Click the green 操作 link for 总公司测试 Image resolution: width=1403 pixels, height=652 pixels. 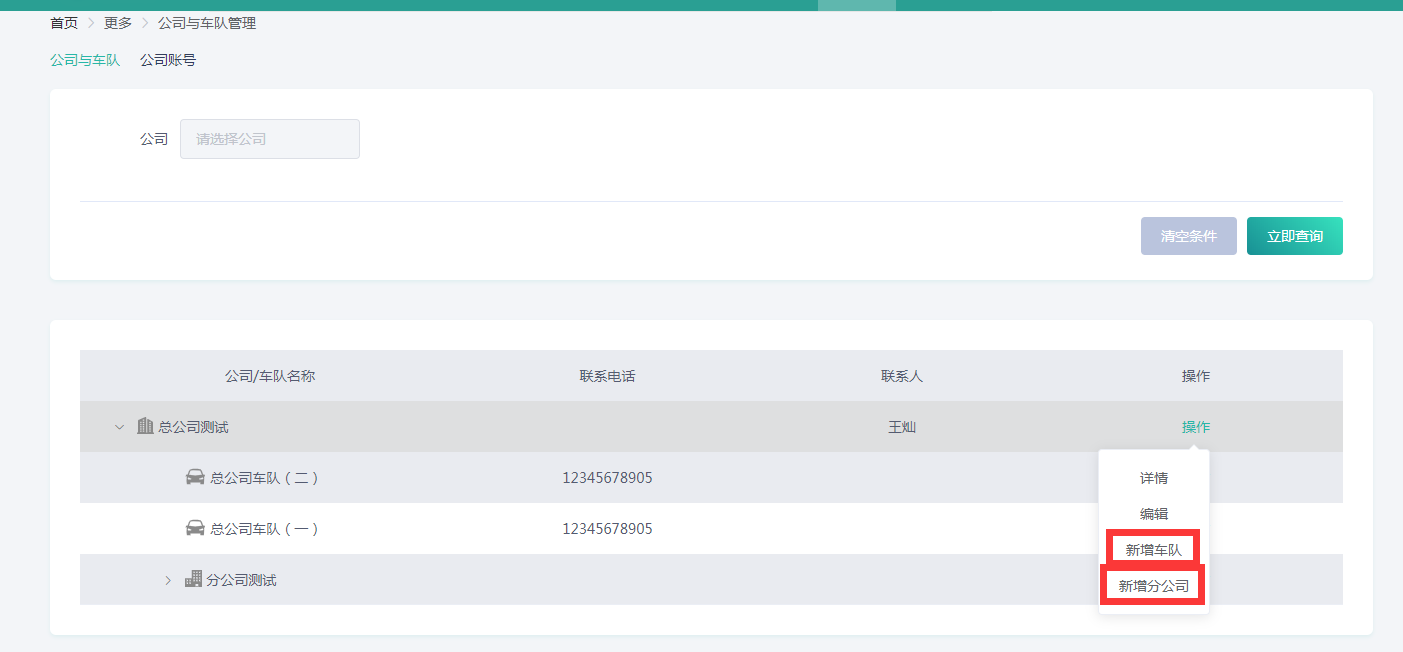tap(1195, 427)
